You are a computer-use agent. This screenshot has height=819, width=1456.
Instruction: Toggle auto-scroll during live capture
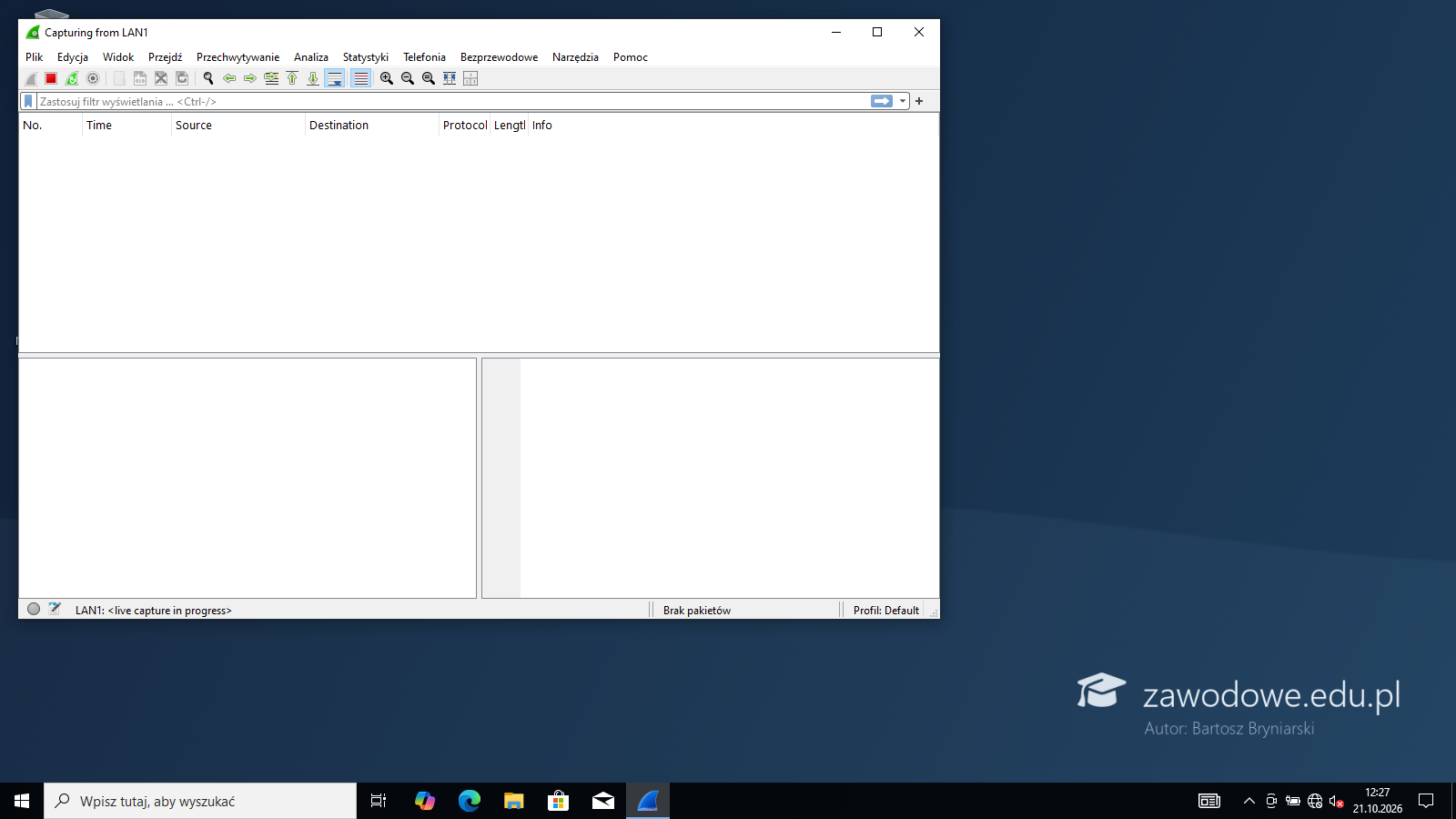point(335,78)
